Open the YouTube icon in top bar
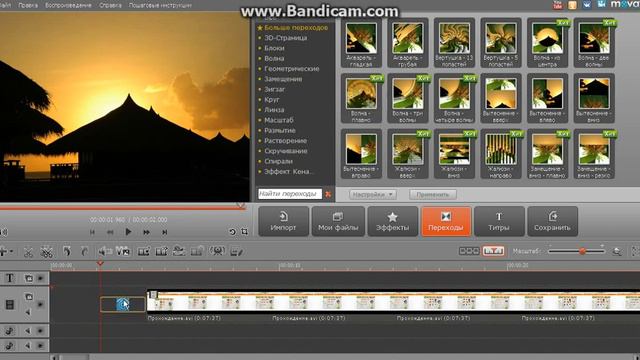 (558, 5)
